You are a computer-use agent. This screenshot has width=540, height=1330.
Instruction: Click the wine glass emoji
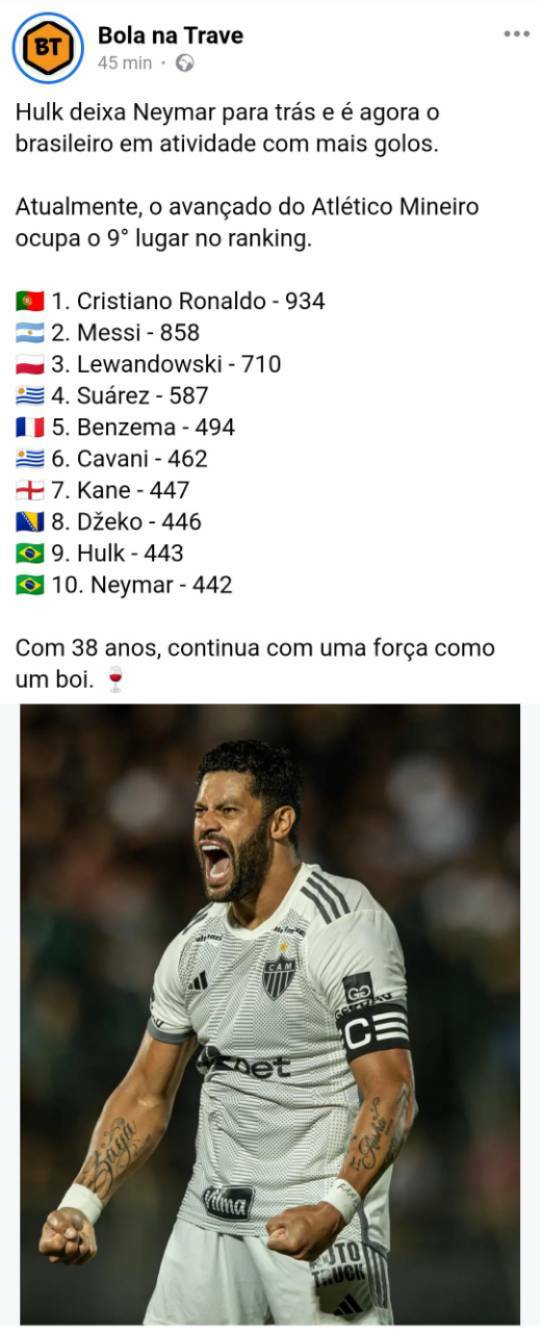(115, 680)
